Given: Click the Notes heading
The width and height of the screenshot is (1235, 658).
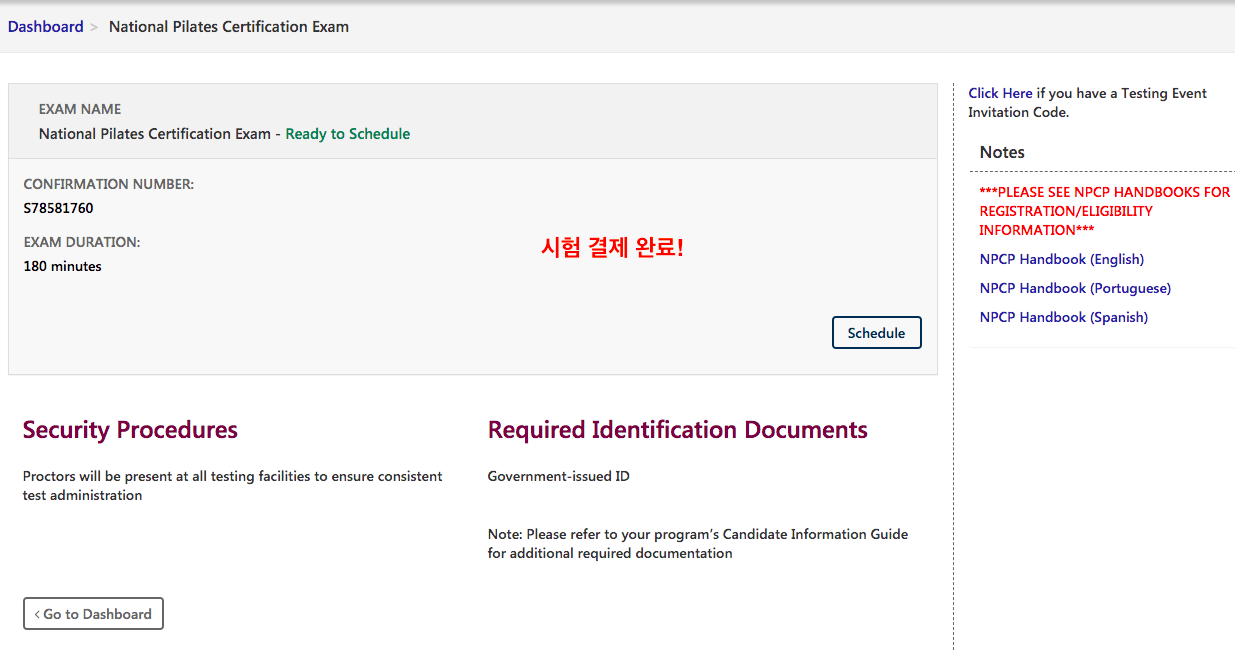Looking at the screenshot, I should tap(1002, 152).
